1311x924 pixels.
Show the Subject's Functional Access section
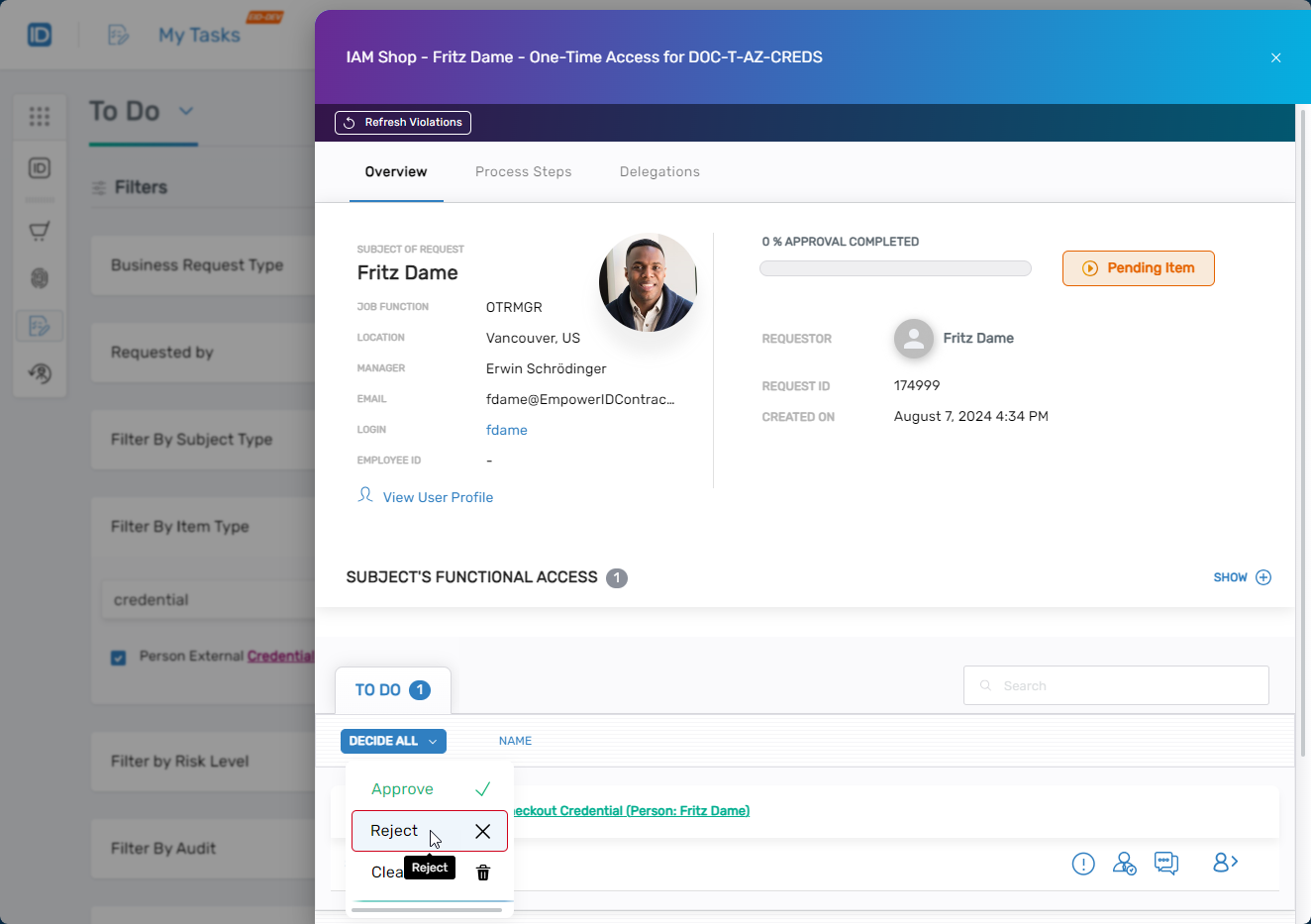coord(1242,577)
